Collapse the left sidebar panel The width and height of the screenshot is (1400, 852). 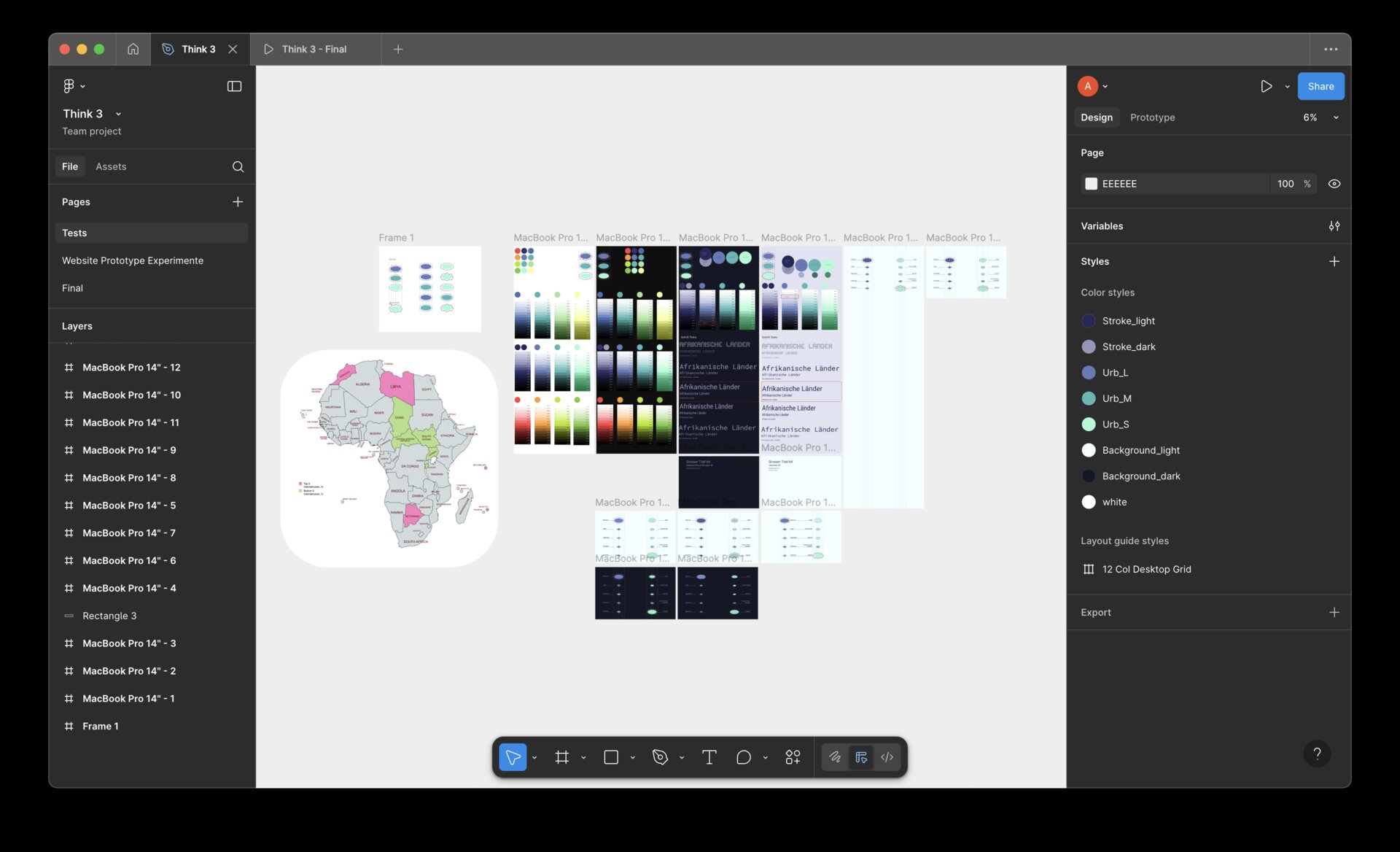pyautogui.click(x=234, y=86)
